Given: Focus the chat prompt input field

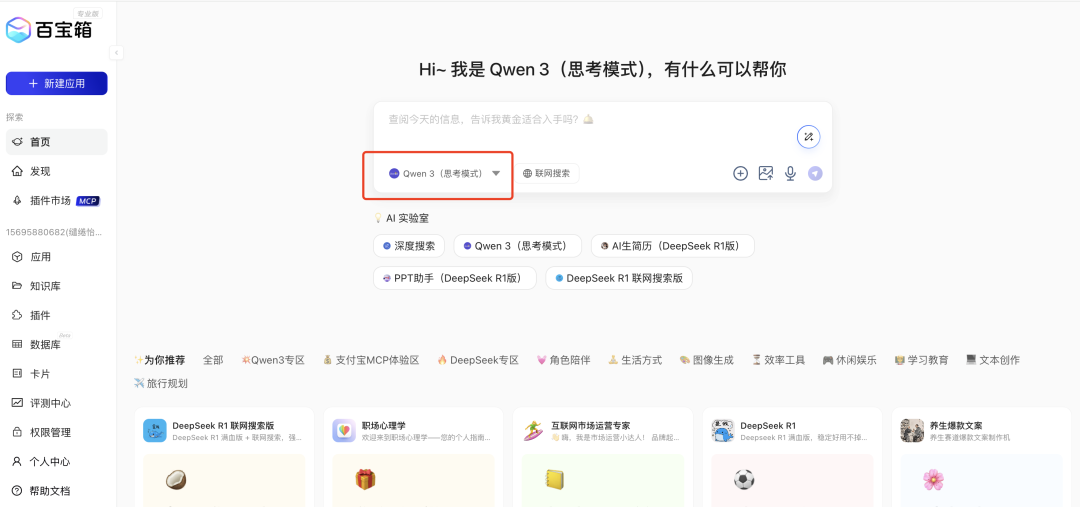Looking at the screenshot, I should 585,120.
